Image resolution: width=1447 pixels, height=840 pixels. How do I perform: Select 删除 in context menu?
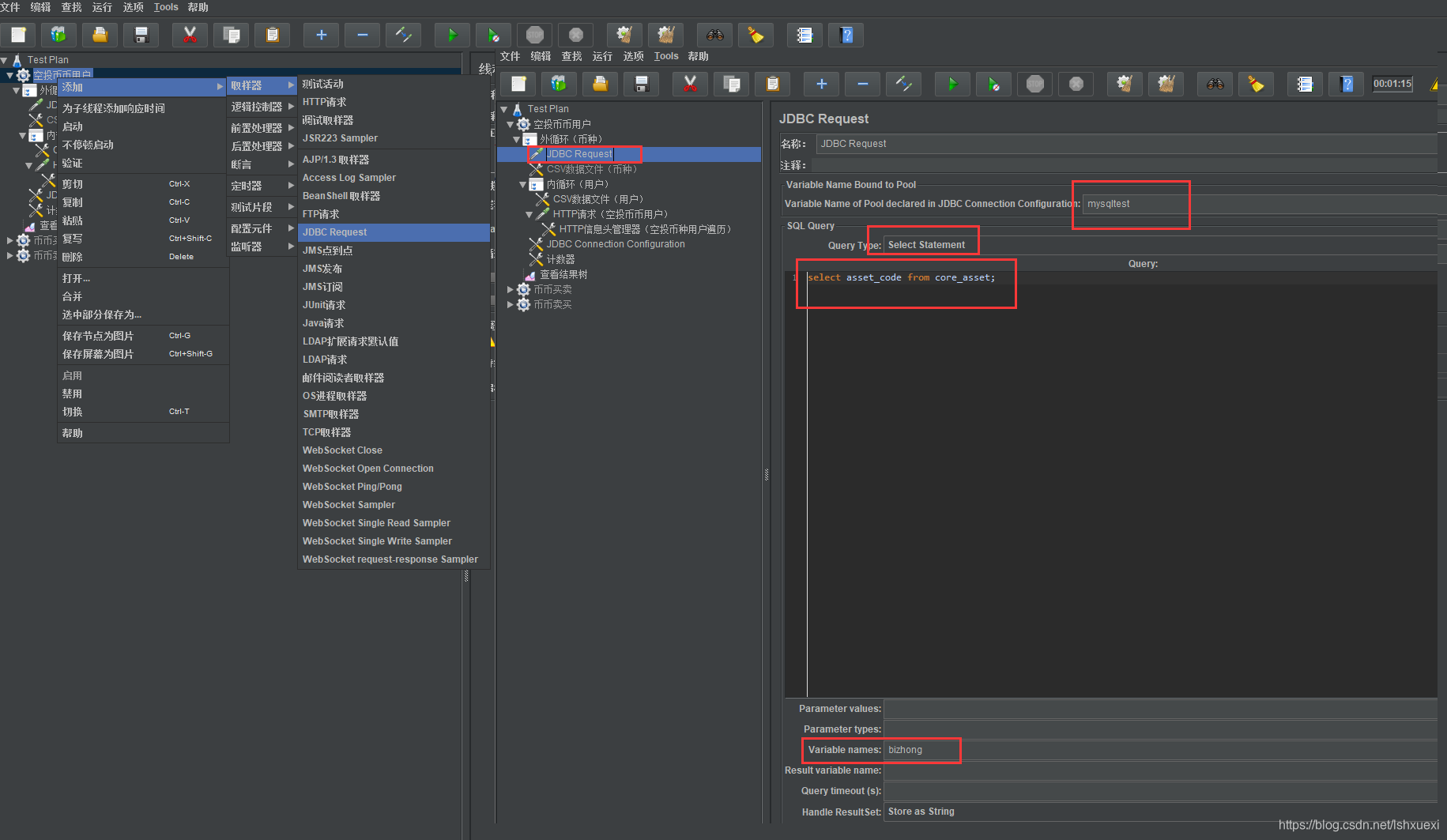point(142,257)
